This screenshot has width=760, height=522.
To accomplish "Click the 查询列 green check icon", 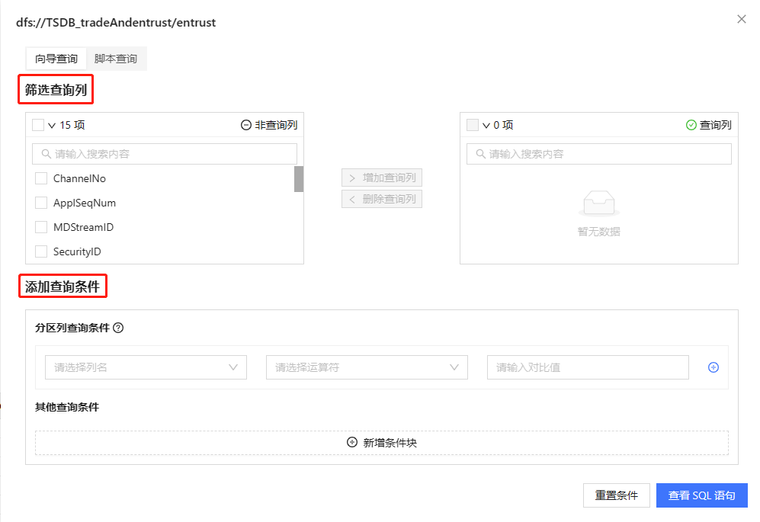I will [690, 126].
